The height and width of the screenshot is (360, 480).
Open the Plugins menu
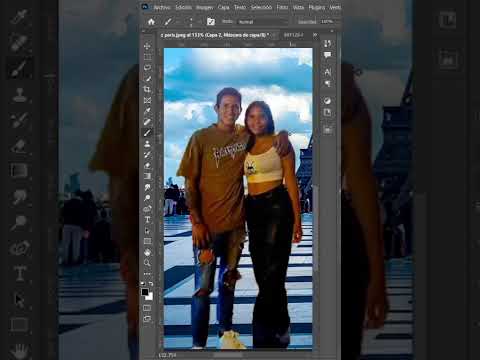click(317, 7)
